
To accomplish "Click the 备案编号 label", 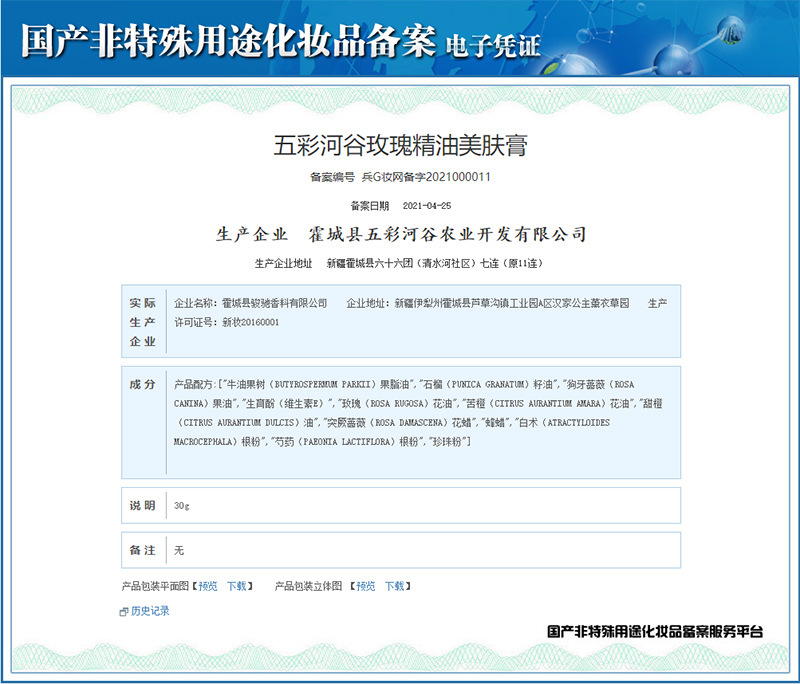I will [x=332, y=177].
